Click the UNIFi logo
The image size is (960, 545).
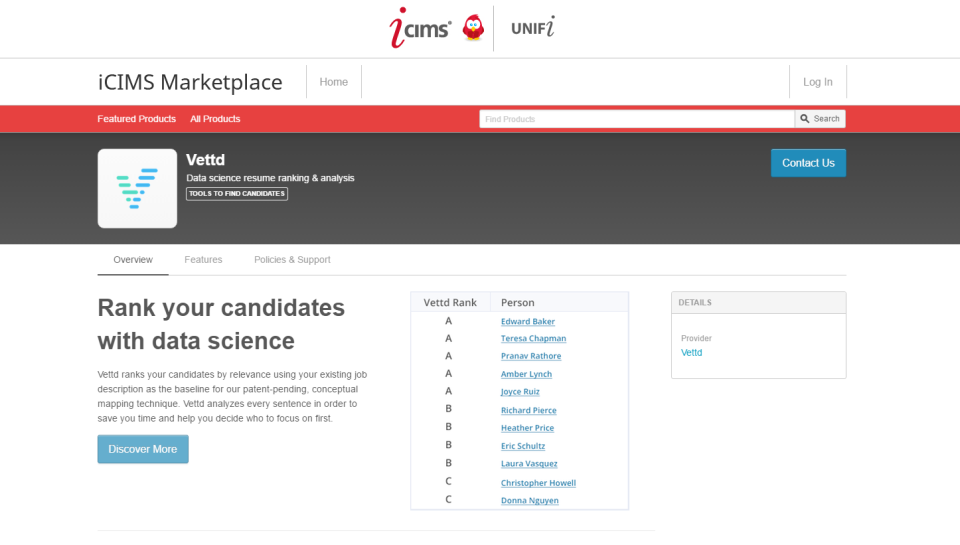533,27
